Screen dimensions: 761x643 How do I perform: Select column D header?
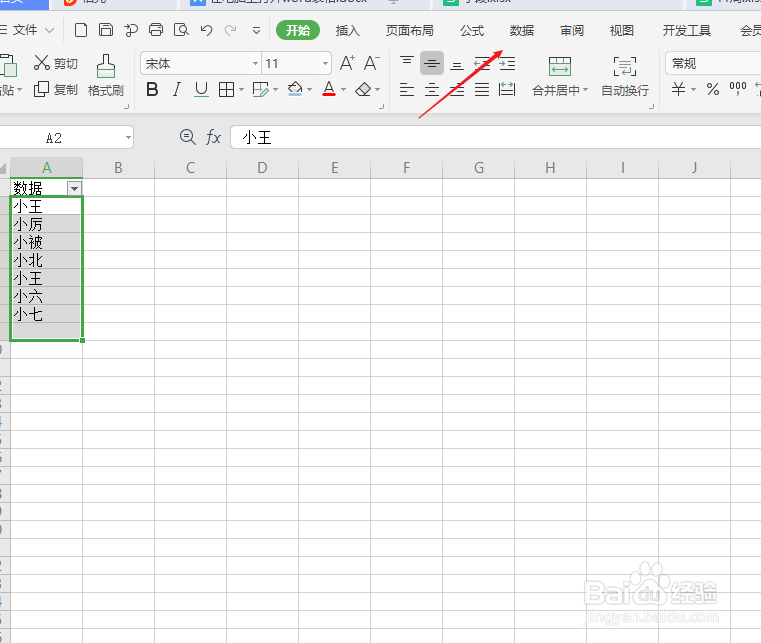(262, 168)
